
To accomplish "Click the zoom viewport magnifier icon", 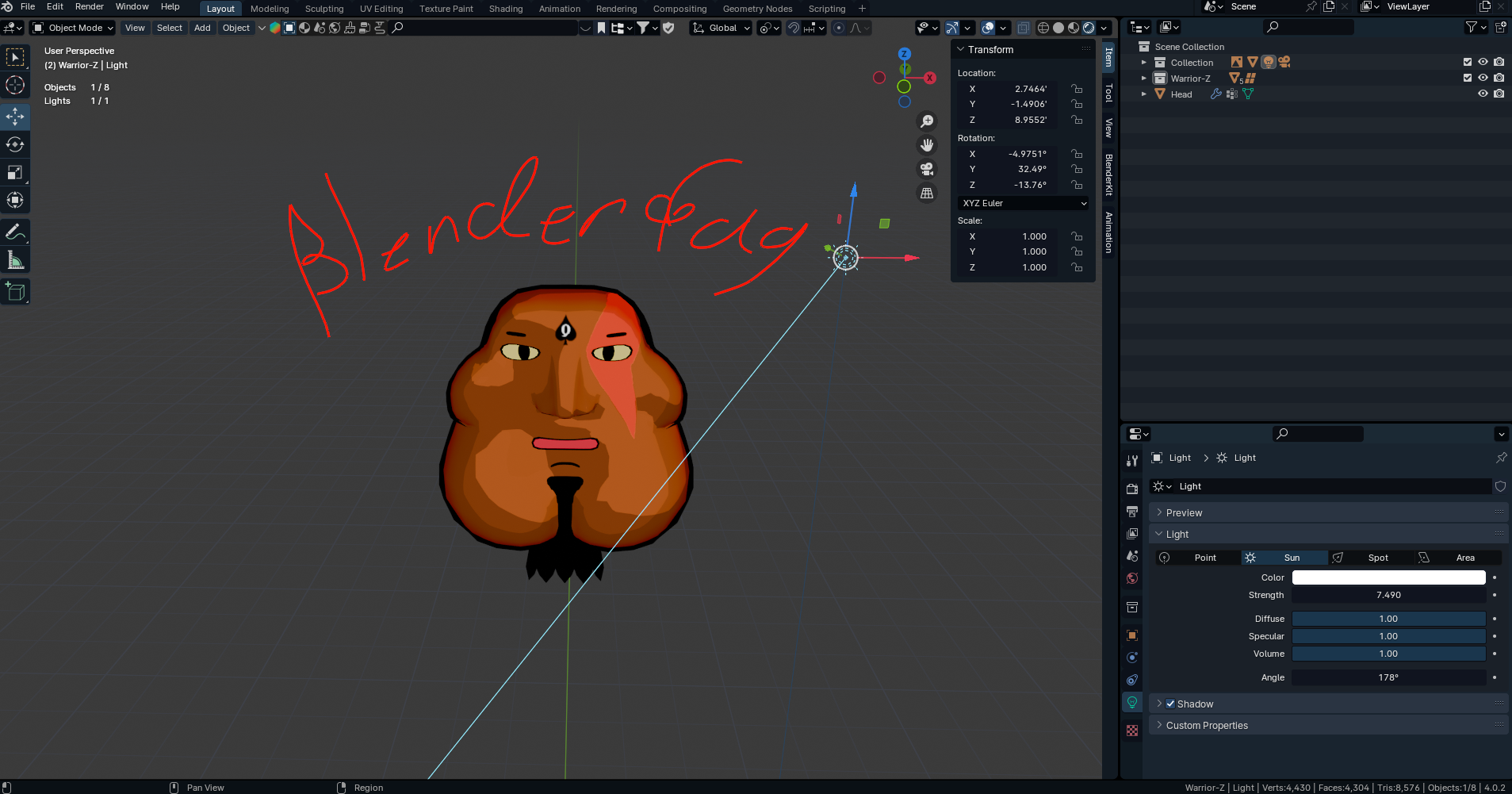I will (926, 121).
